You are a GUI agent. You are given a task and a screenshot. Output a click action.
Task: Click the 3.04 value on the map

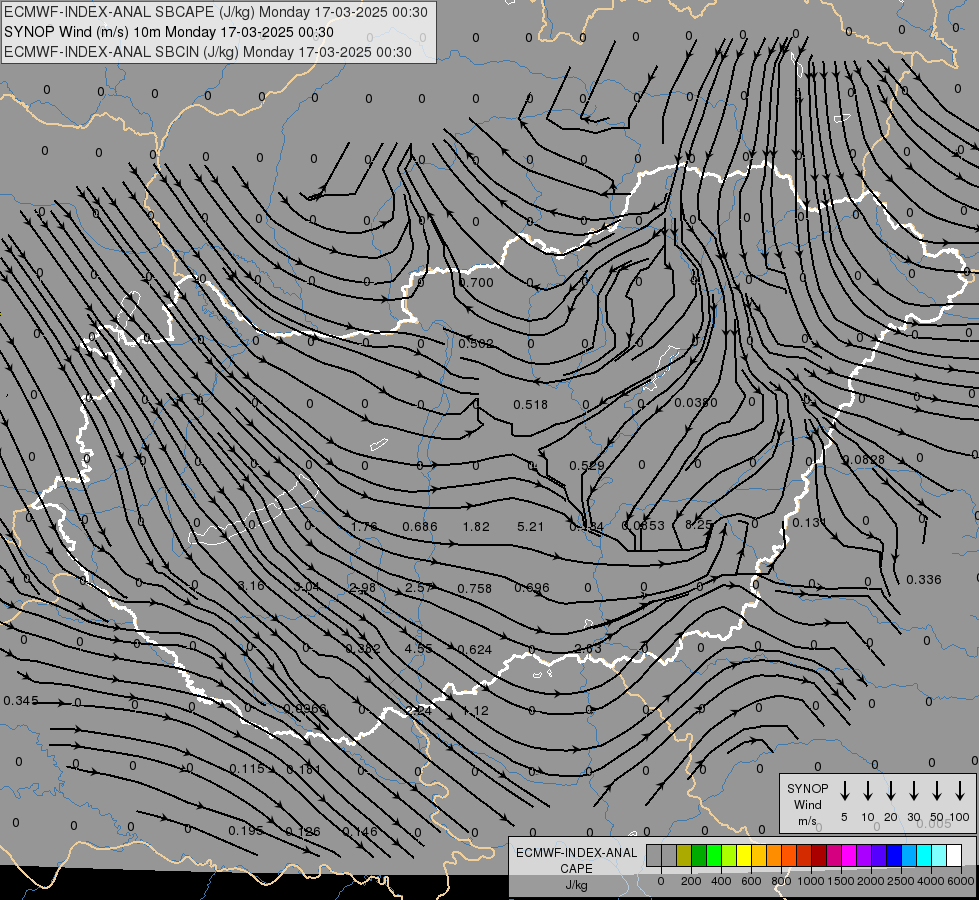[307, 586]
